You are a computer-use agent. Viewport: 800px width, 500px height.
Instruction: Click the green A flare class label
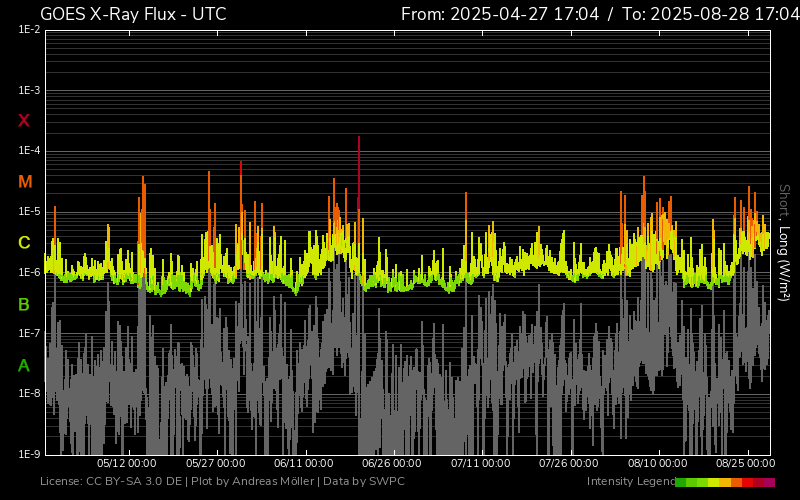[24, 366]
